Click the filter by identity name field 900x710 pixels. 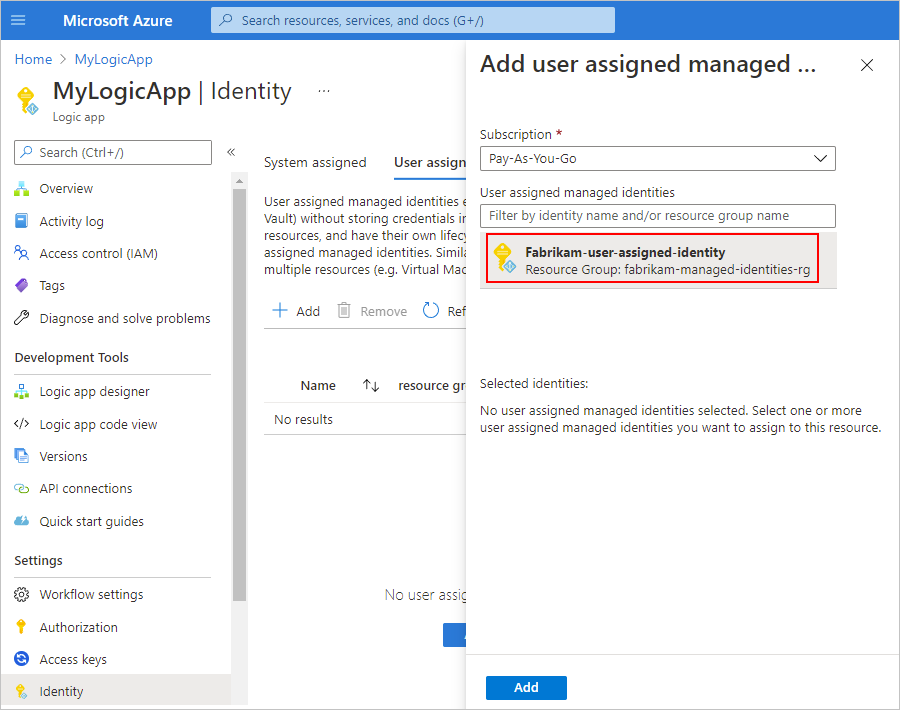coord(657,216)
